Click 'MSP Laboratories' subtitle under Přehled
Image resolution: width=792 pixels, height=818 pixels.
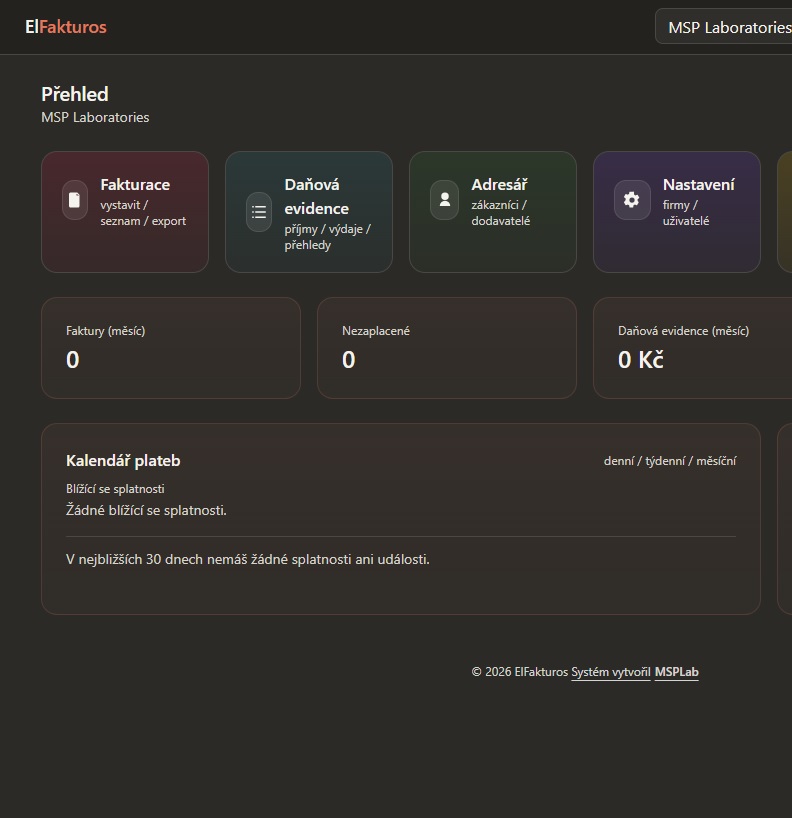(x=95, y=117)
